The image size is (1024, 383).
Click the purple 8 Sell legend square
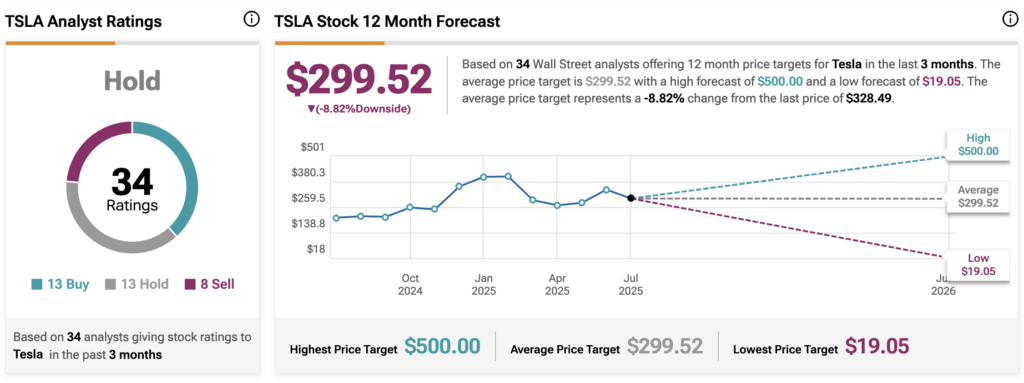coord(190,284)
